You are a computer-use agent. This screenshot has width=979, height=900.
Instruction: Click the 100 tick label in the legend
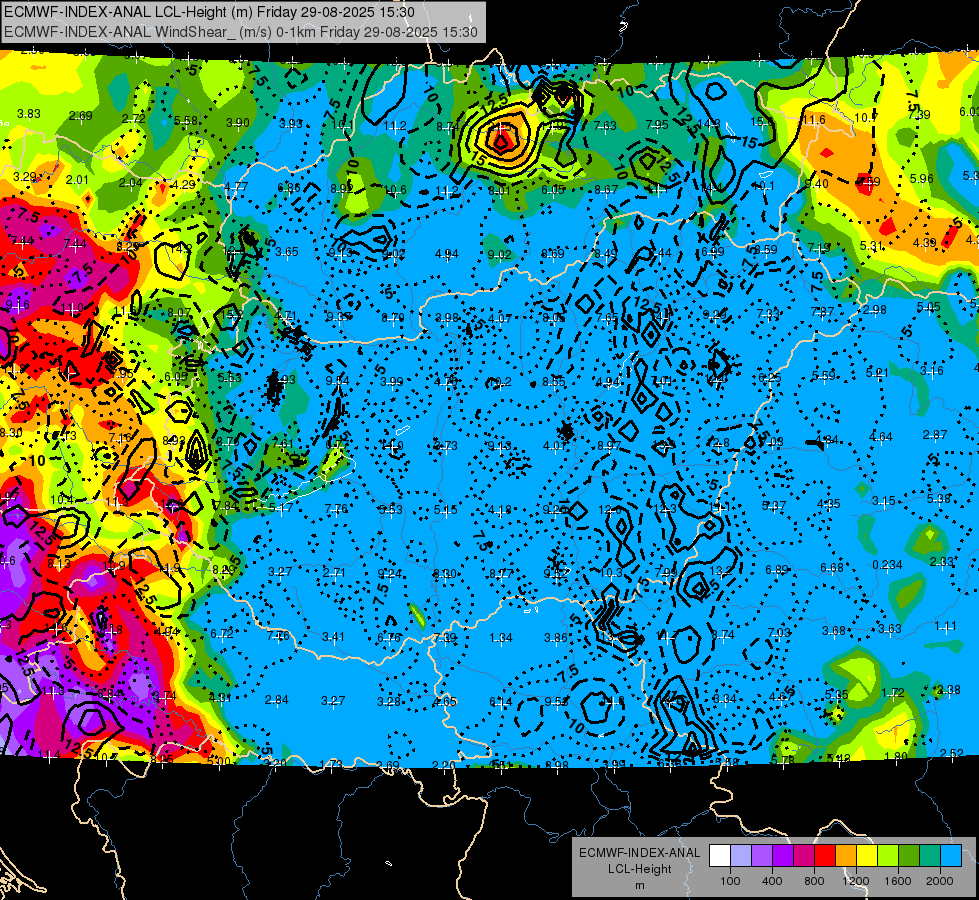(x=730, y=881)
